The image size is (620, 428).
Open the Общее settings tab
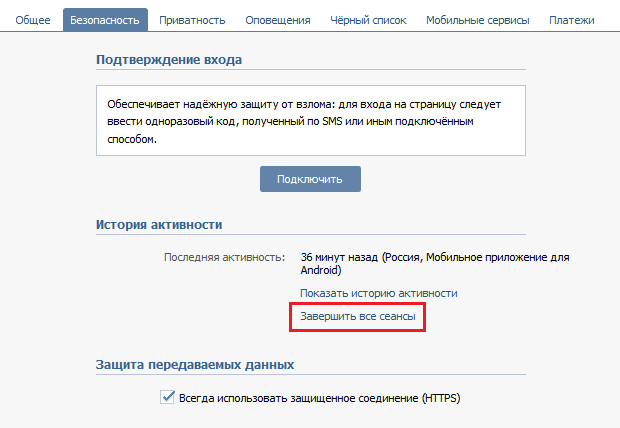coord(33,20)
